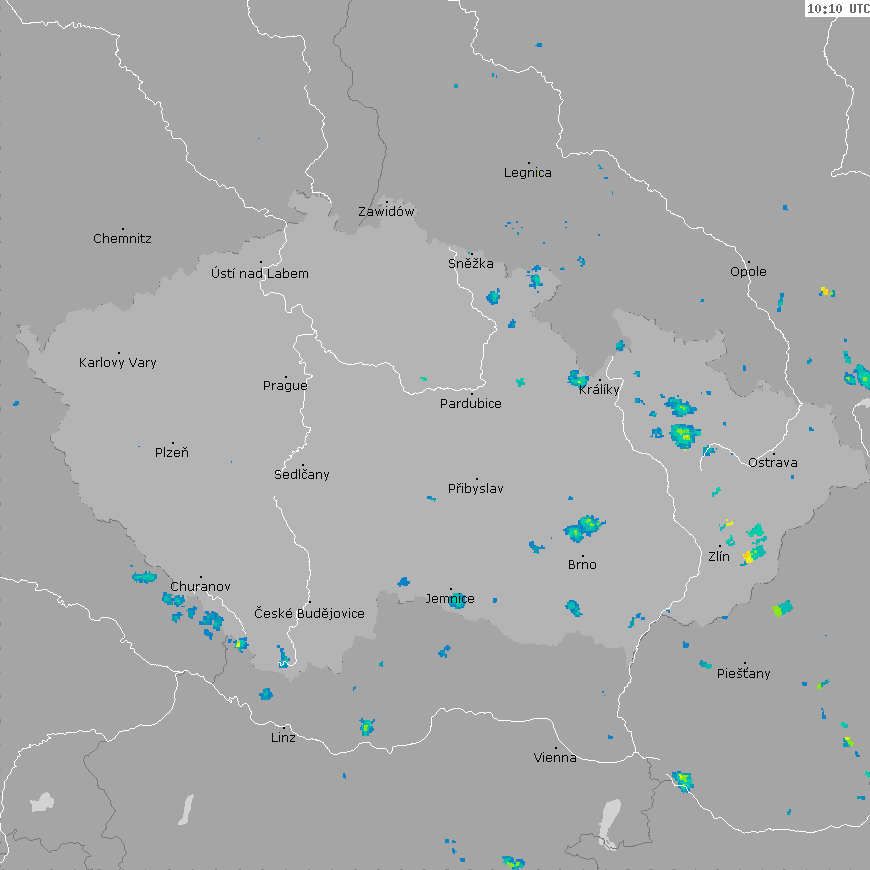Click the Piešťany city label
Image resolution: width=870 pixels, height=870 pixels.
pos(744,674)
